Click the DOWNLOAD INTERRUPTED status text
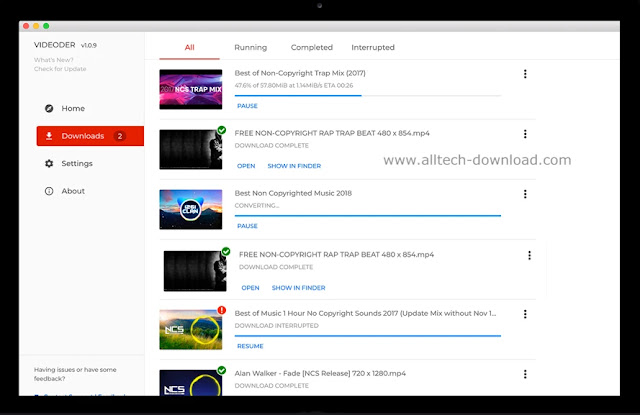The height and width of the screenshot is (415, 640). pos(276,326)
